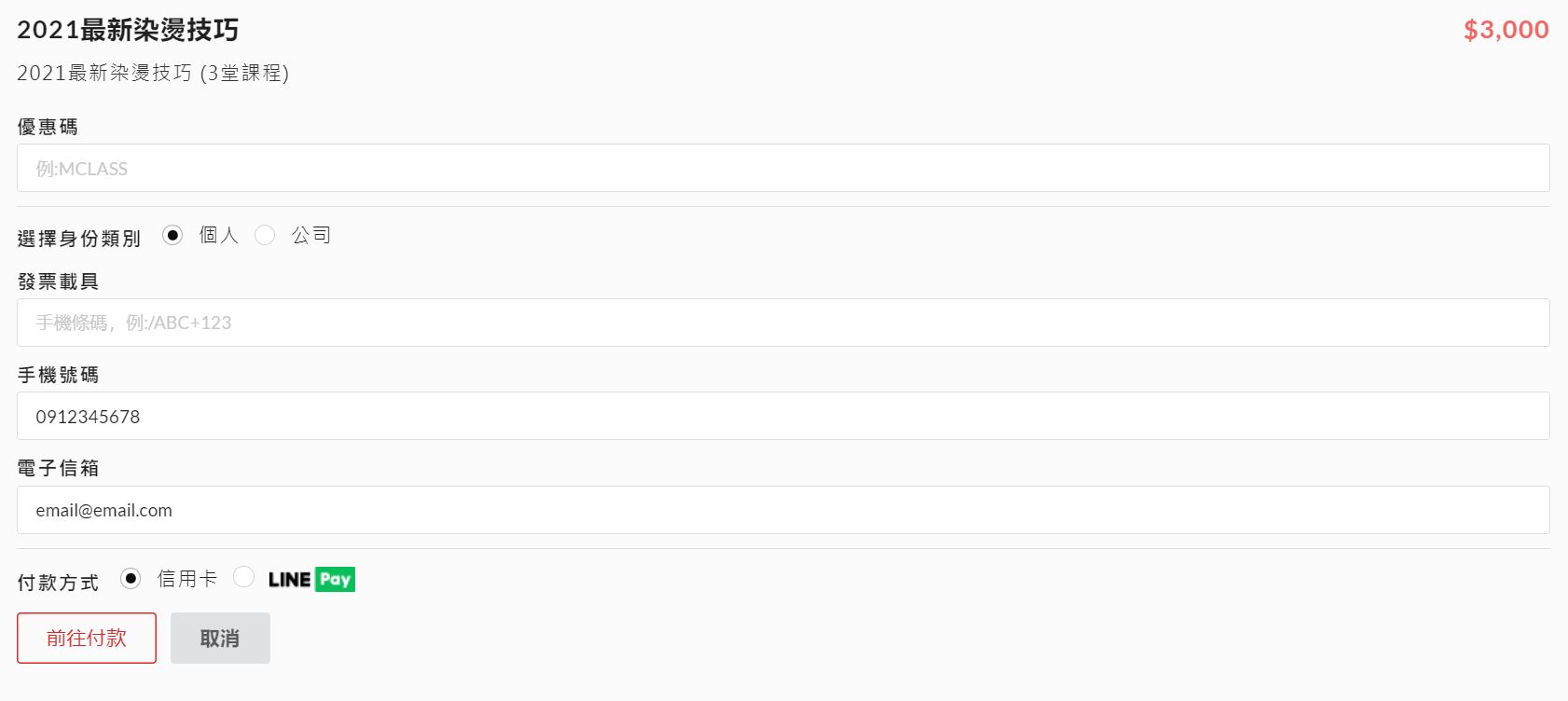Click the 個人 label text

pos(219,235)
